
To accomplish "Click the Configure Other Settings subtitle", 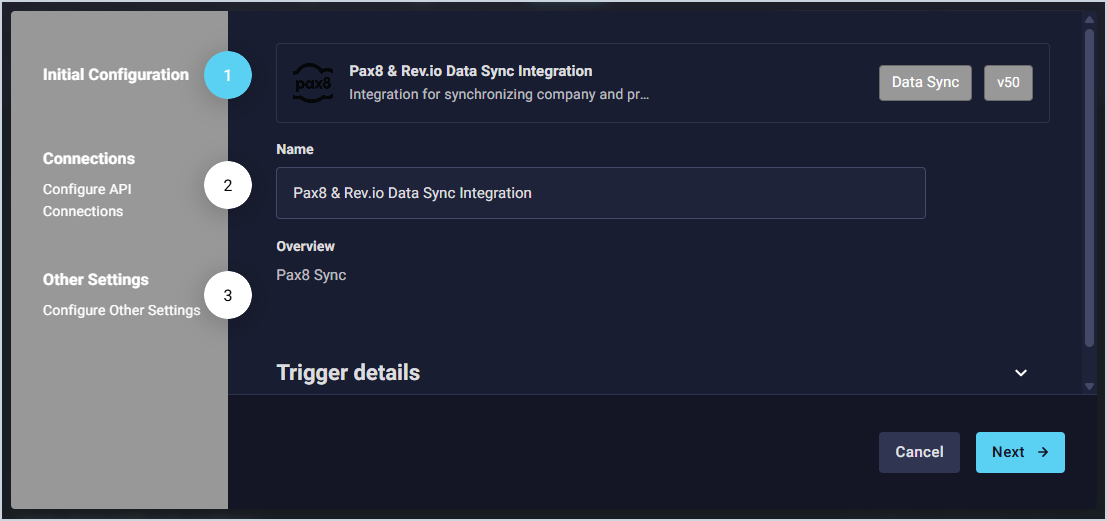I will click(x=121, y=310).
